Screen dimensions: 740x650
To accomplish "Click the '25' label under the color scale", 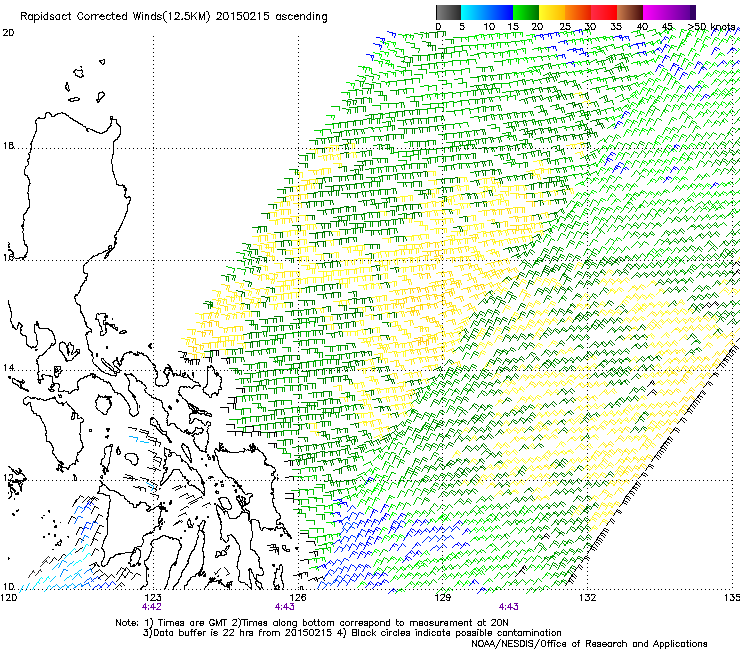I will pos(565,26).
